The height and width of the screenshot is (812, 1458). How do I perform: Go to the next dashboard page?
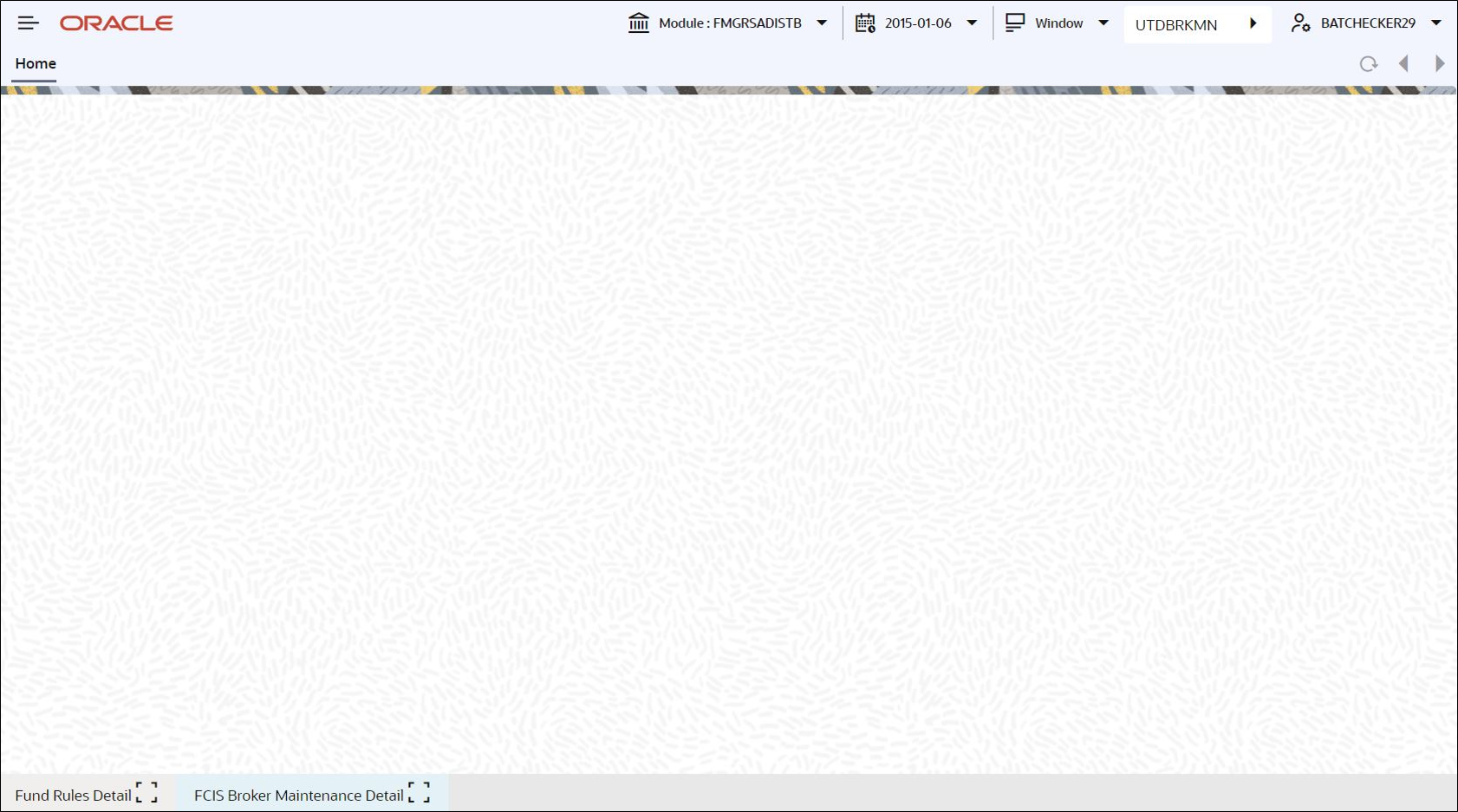click(1440, 64)
